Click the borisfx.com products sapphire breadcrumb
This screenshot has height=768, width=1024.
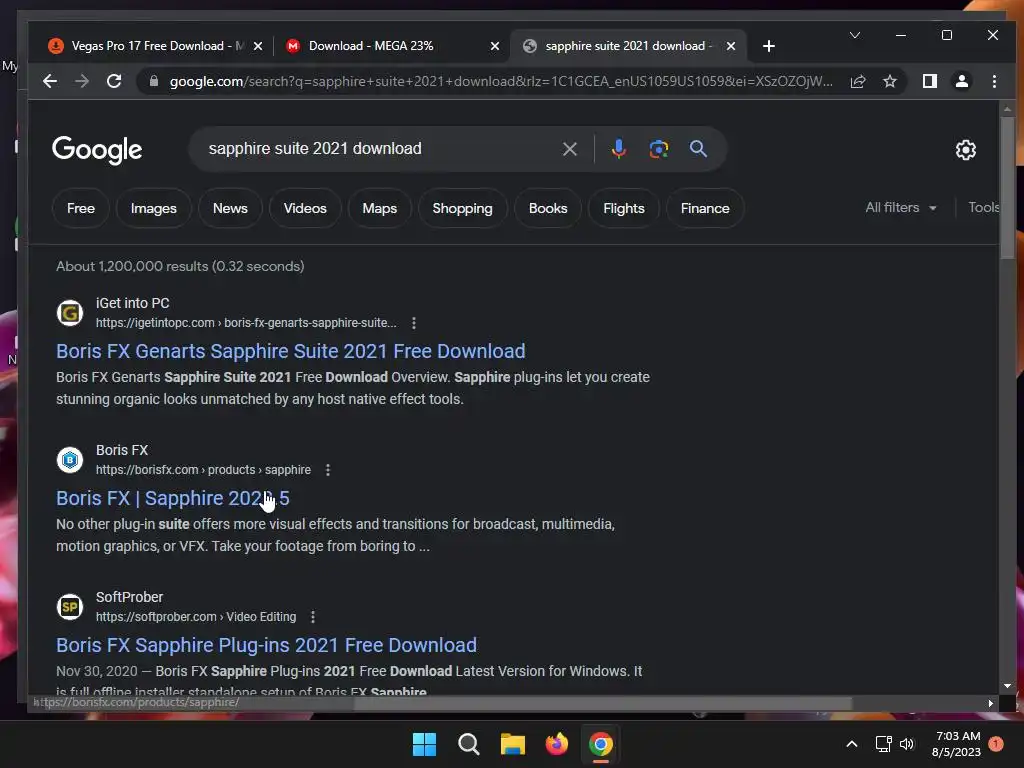click(203, 470)
